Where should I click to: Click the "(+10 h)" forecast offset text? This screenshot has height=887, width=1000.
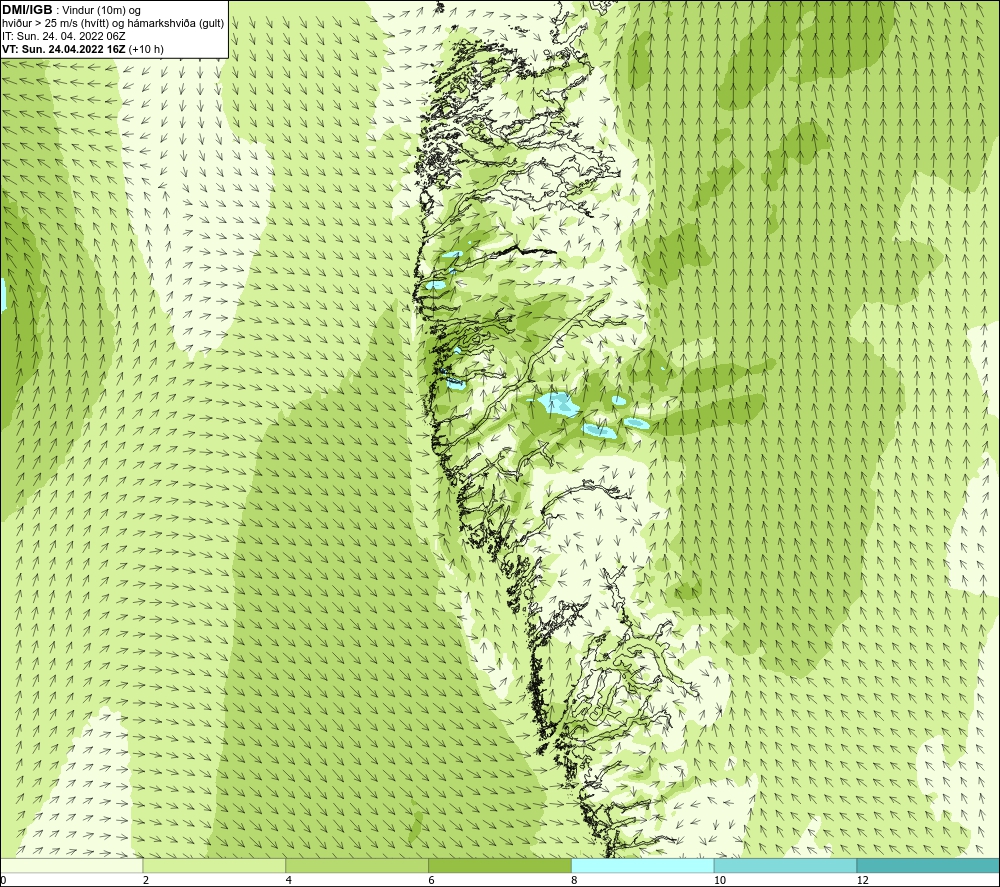(x=146, y=49)
